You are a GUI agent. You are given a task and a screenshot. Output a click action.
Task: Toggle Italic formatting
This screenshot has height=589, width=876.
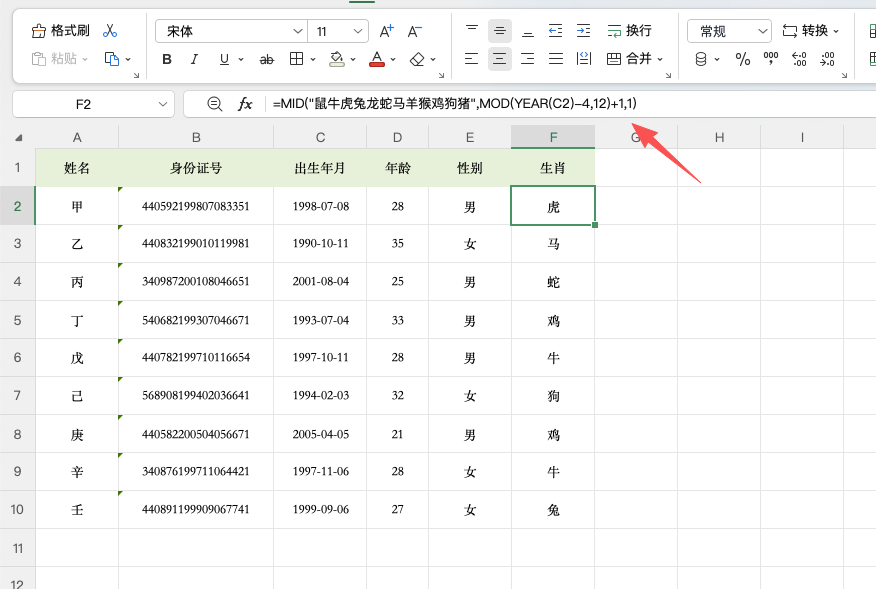point(194,59)
